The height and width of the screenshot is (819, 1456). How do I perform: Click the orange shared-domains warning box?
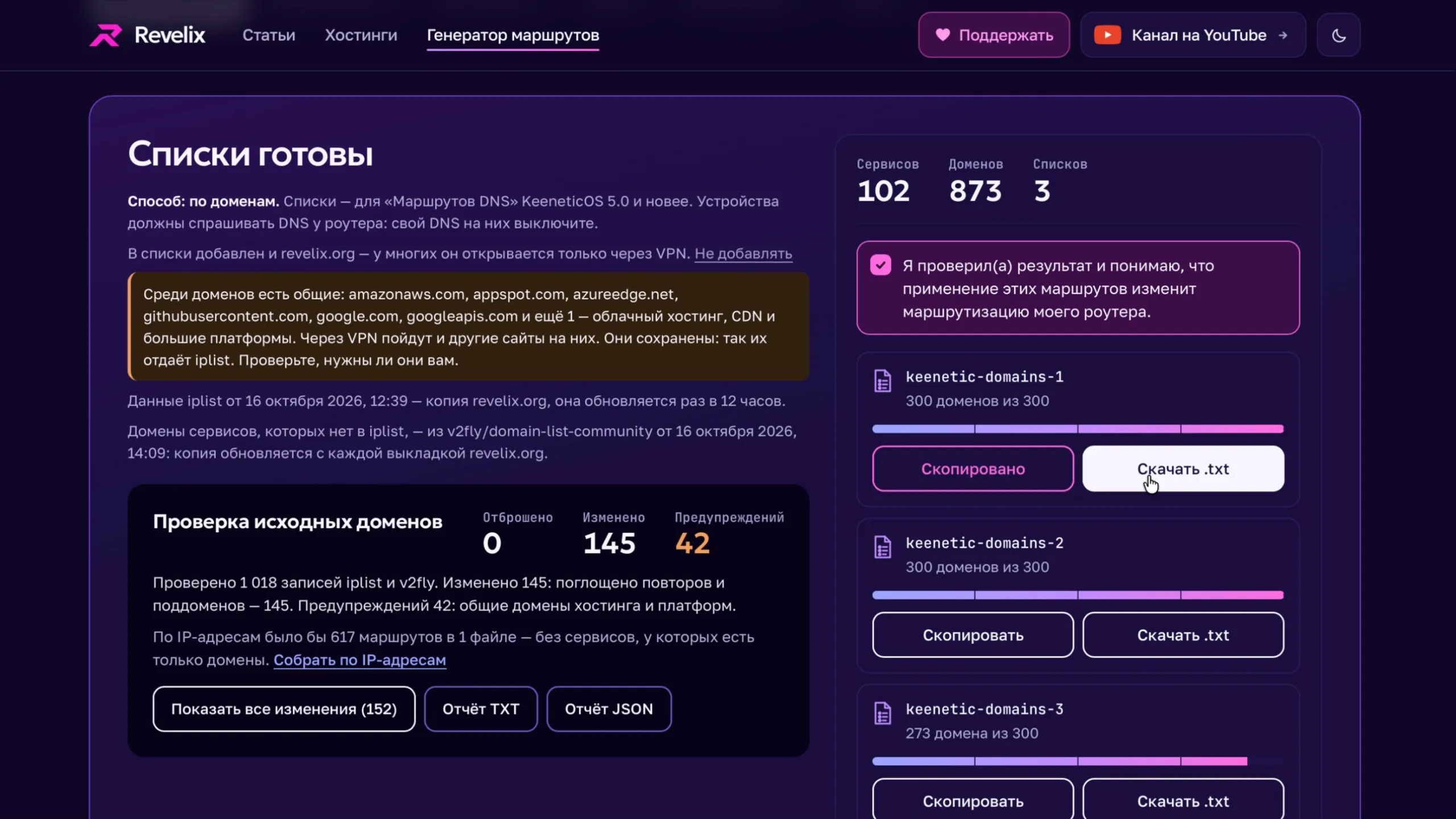pos(469,326)
